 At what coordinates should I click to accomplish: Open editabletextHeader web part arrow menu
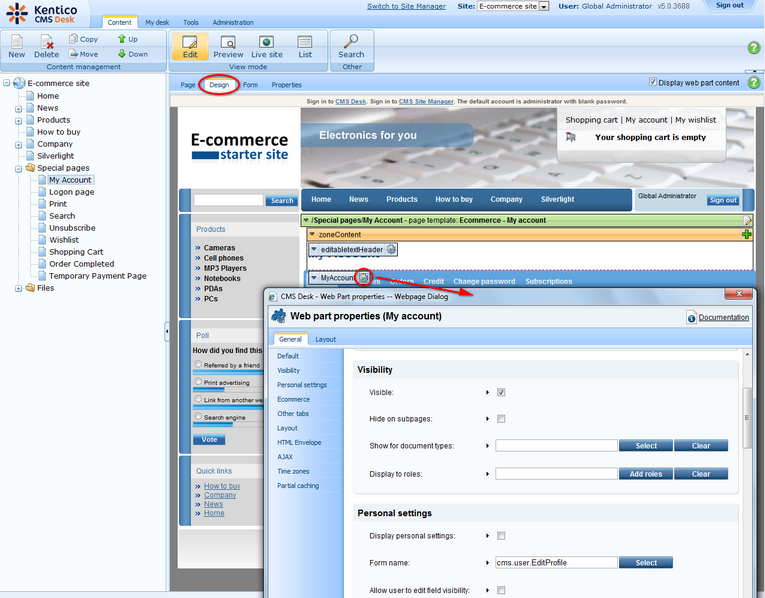pos(314,249)
